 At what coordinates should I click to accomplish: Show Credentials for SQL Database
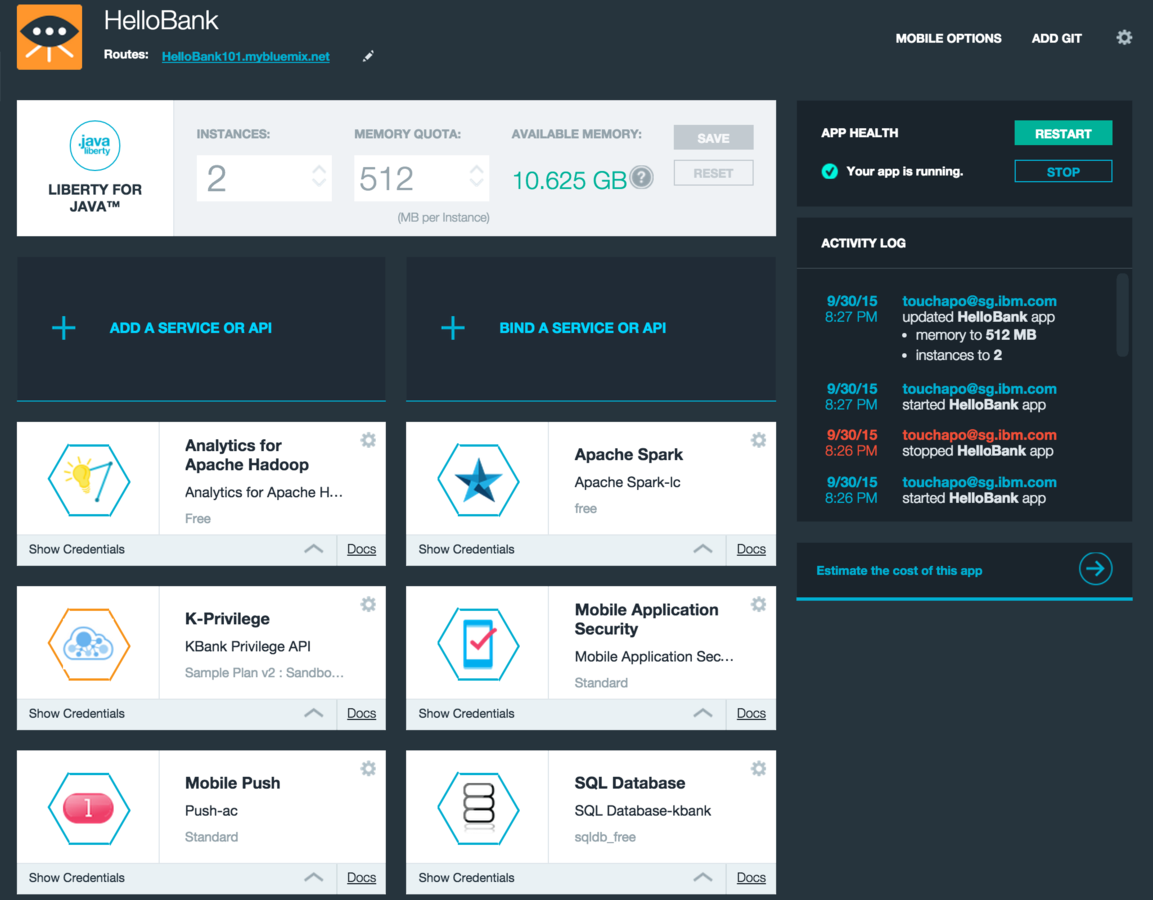pos(466,877)
